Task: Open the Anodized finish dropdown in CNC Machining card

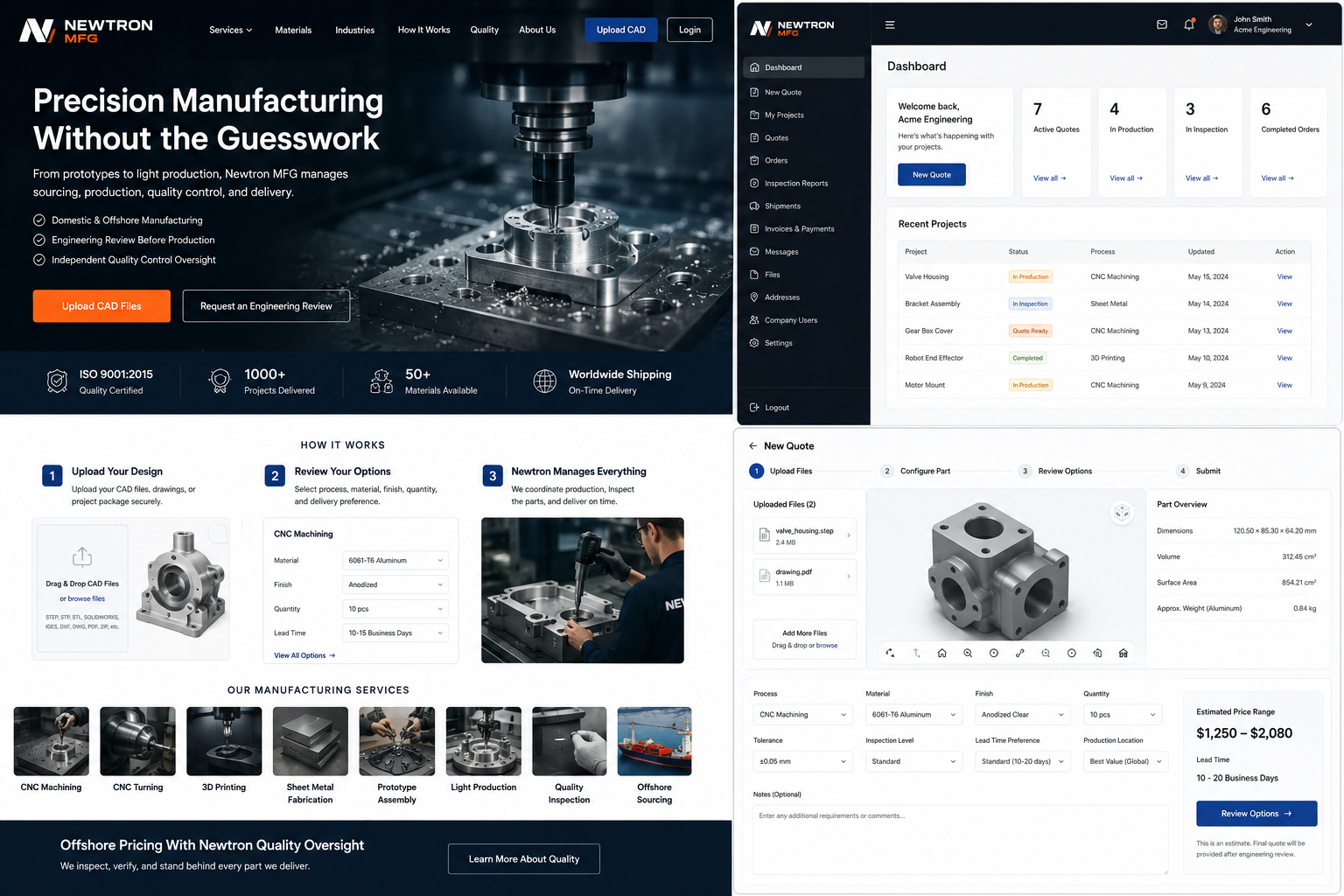Action: click(x=395, y=584)
